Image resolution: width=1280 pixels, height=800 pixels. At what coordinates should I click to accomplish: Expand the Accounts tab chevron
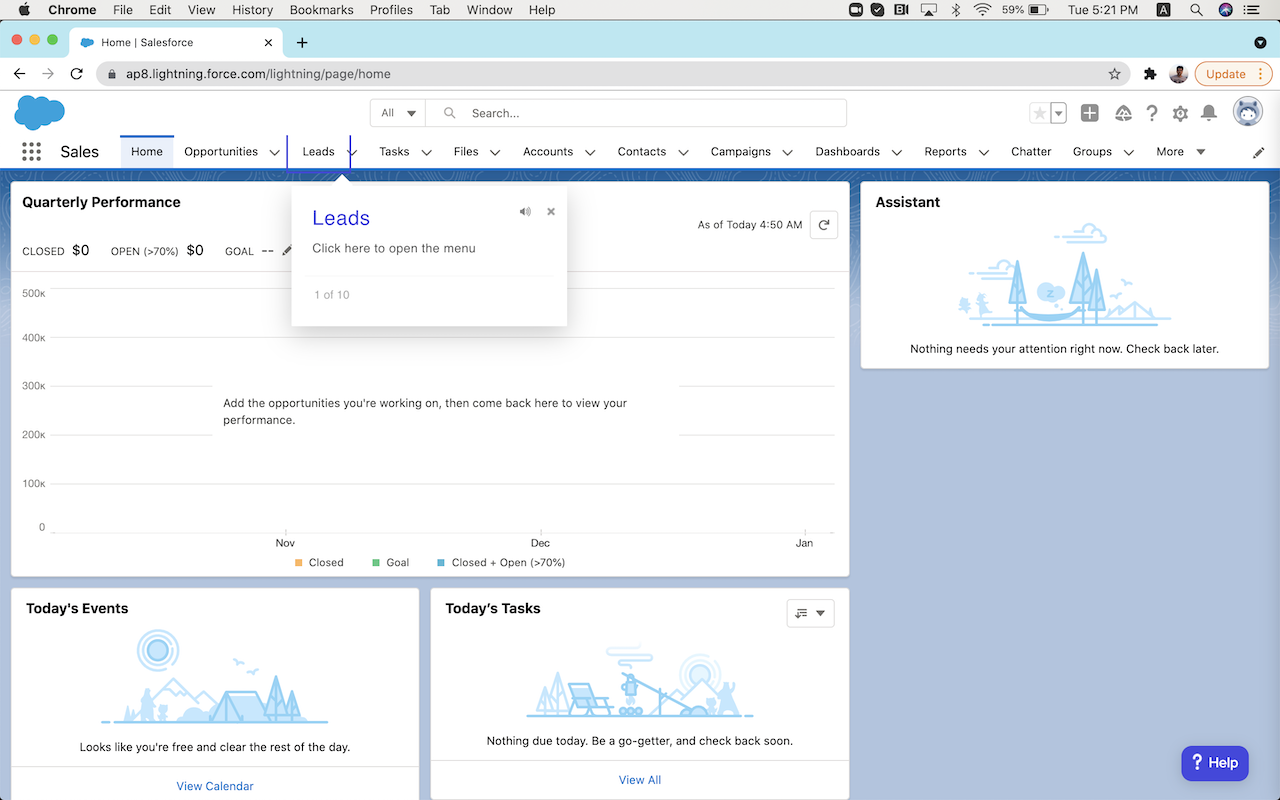coord(590,153)
